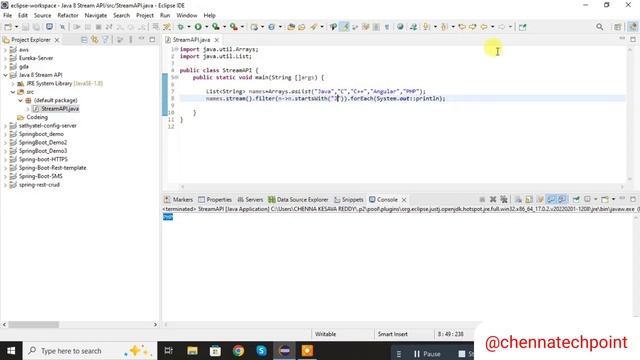Select the spring-rest-crud project
This screenshot has height=360, width=640.
(x=39, y=185)
